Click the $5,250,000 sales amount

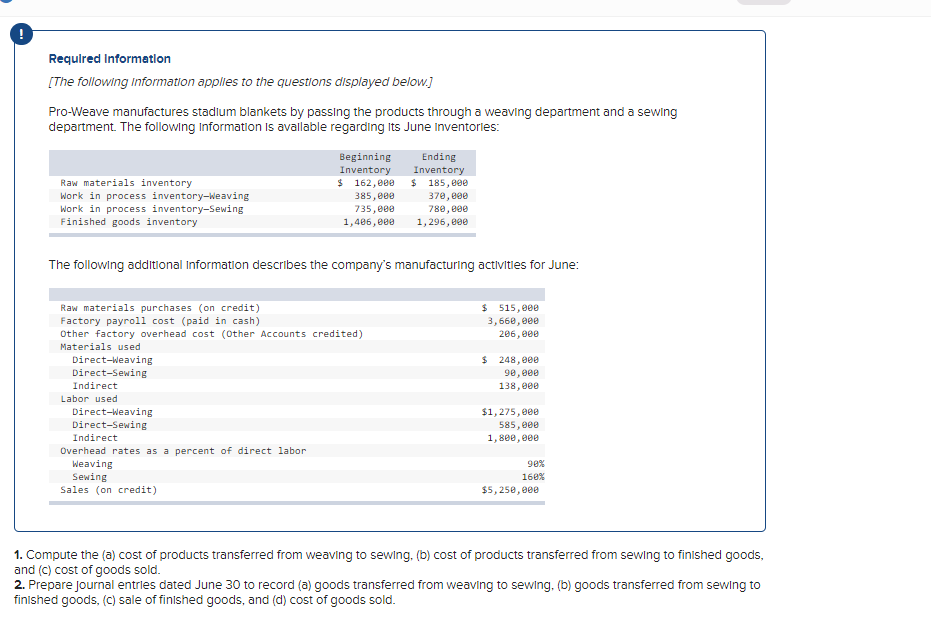coord(510,490)
